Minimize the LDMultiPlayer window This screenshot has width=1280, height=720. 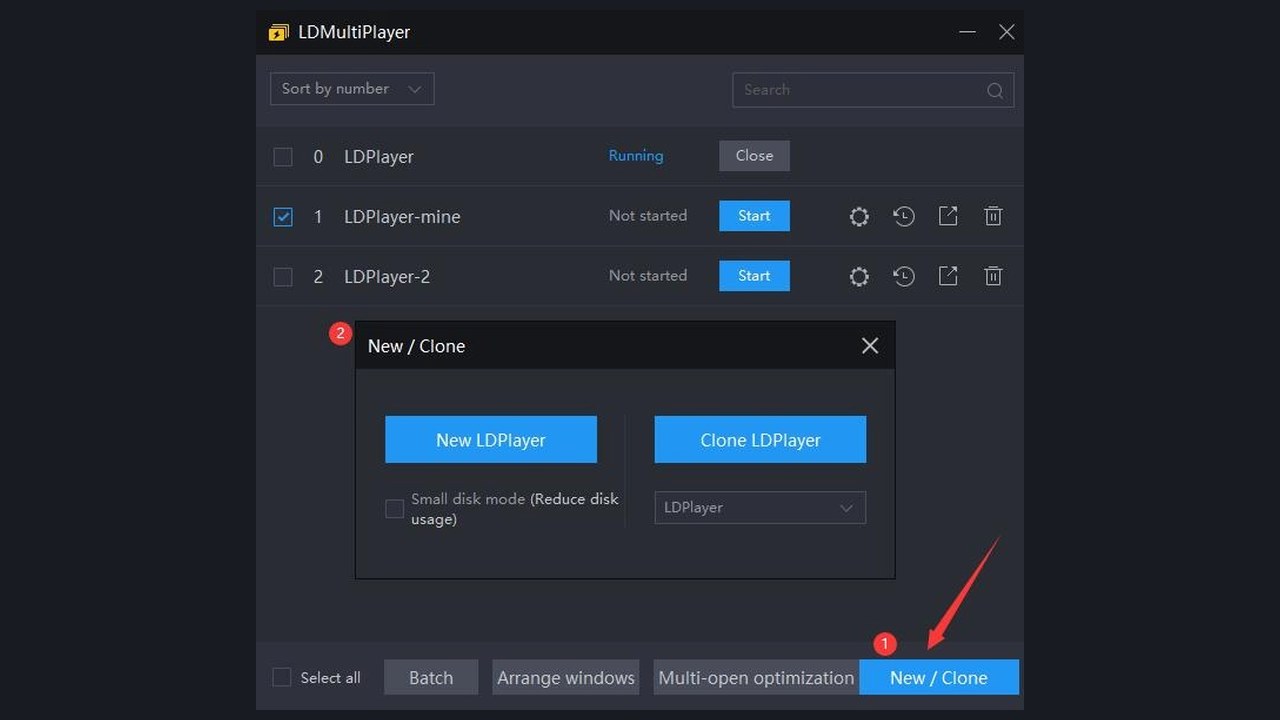pos(967,32)
